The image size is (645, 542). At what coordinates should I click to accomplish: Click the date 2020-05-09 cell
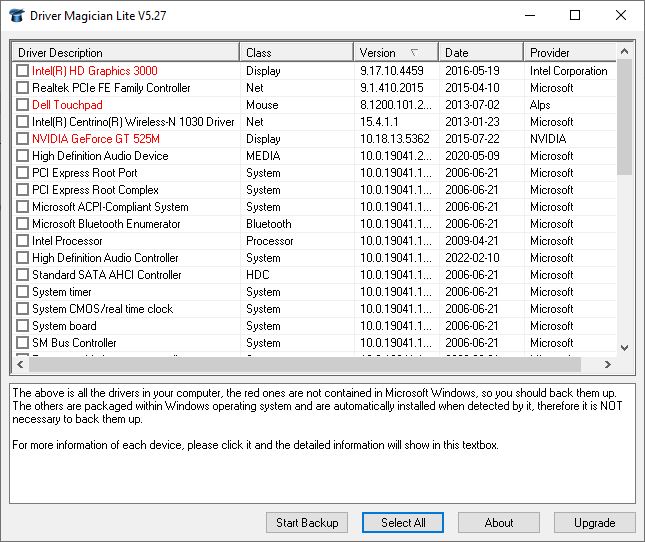point(472,155)
